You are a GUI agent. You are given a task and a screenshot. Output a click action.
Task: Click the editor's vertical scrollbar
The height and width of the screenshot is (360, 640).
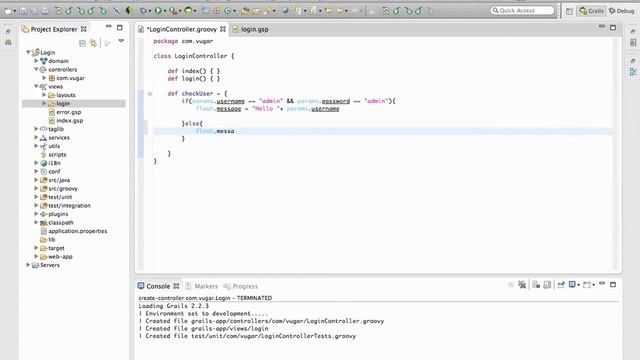[x=616, y=153]
